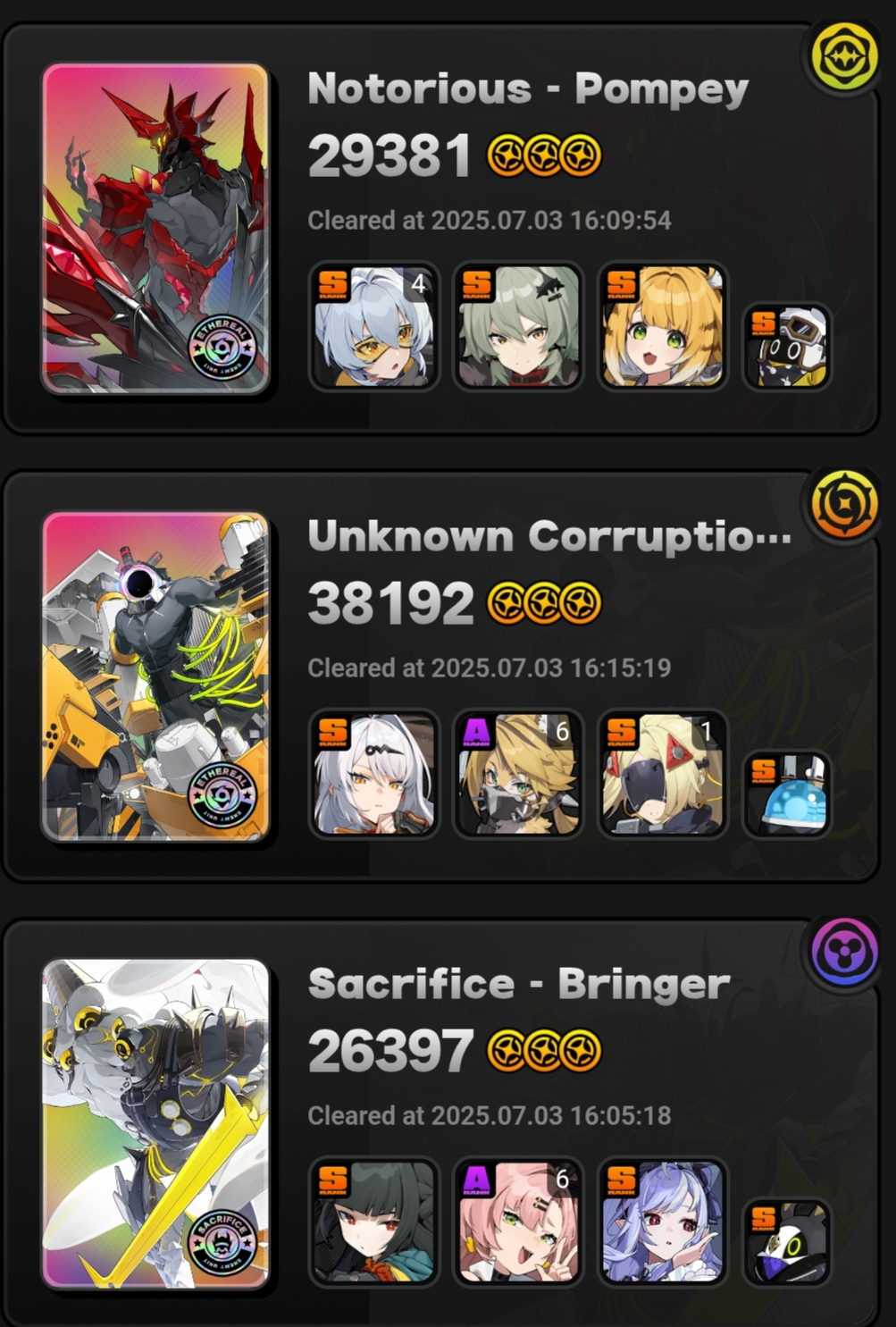The width and height of the screenshot is (896, 1327).
Task: Open the red Pompey boss card
Action: pyautogui.click(x=155, y=229)
